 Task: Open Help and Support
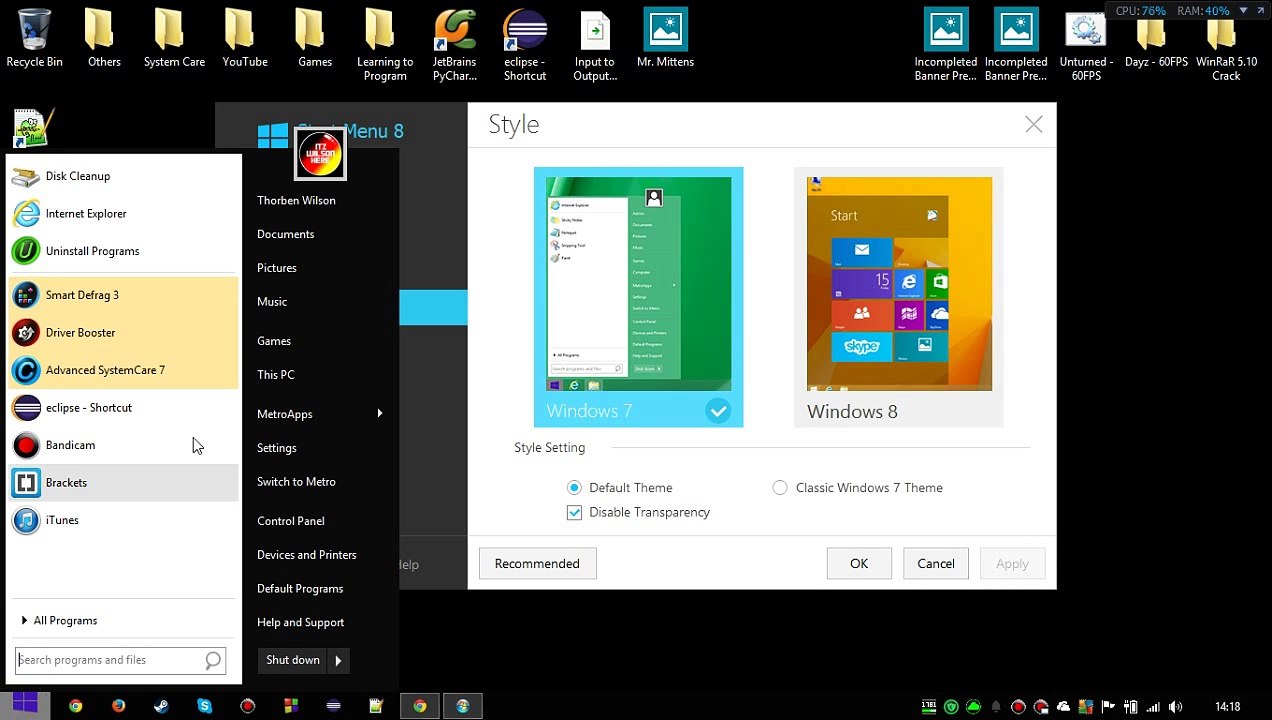click(x=300, y=623)
